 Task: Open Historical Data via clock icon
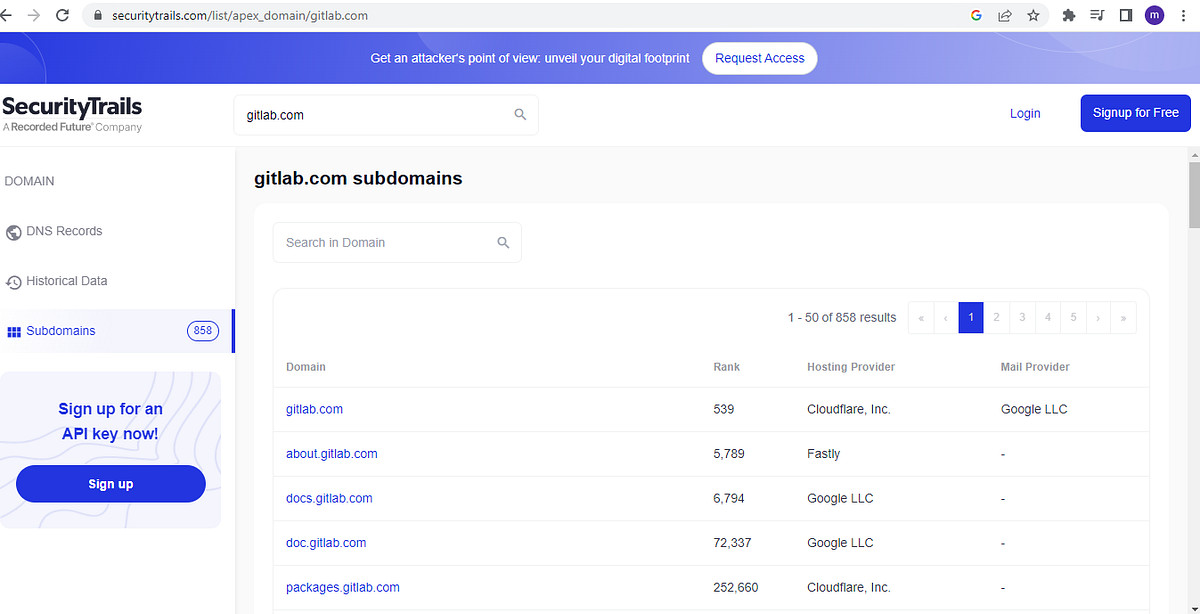(14, 281)
